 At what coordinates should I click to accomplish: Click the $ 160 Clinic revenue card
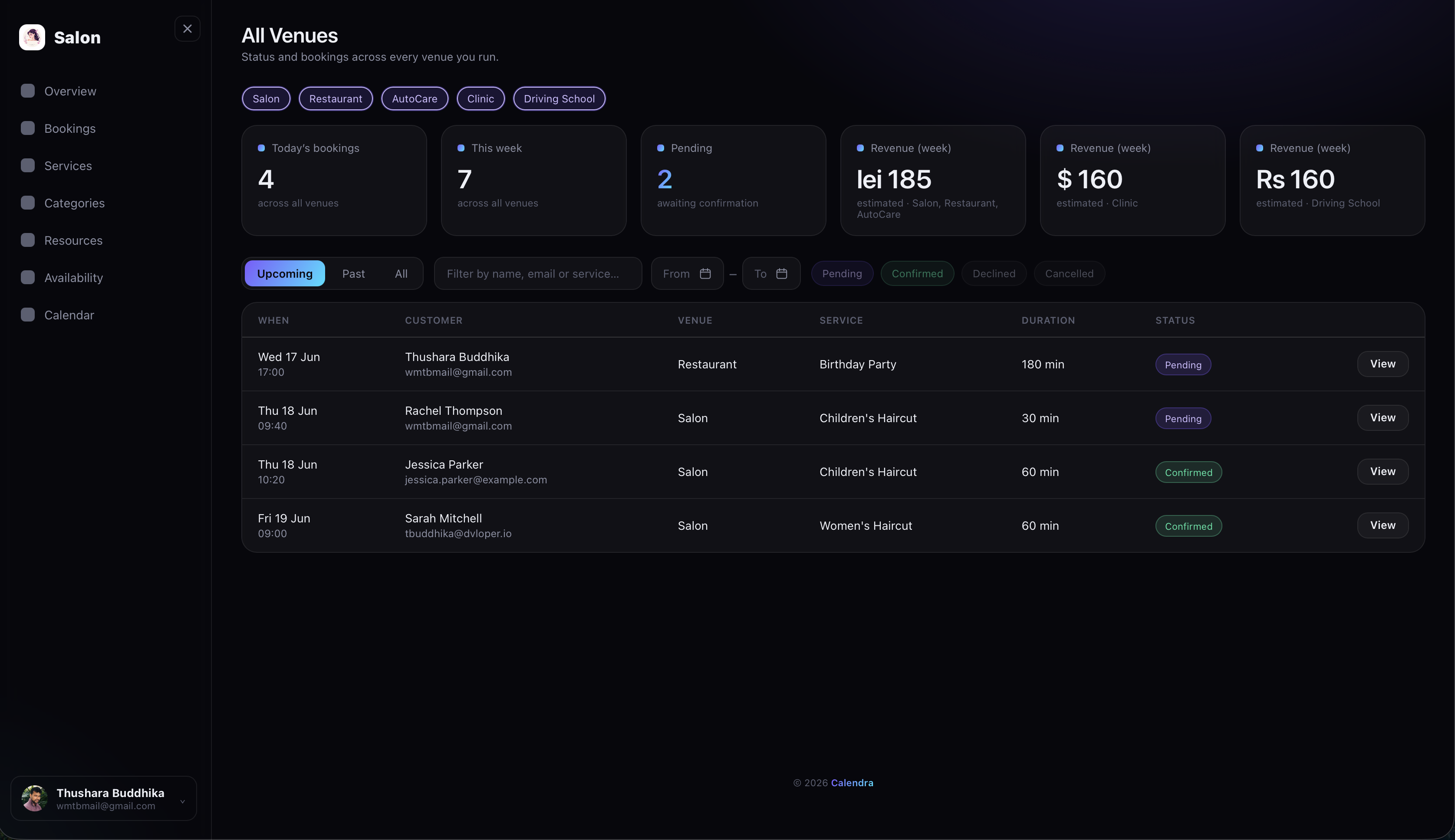tap(1133, 180)
